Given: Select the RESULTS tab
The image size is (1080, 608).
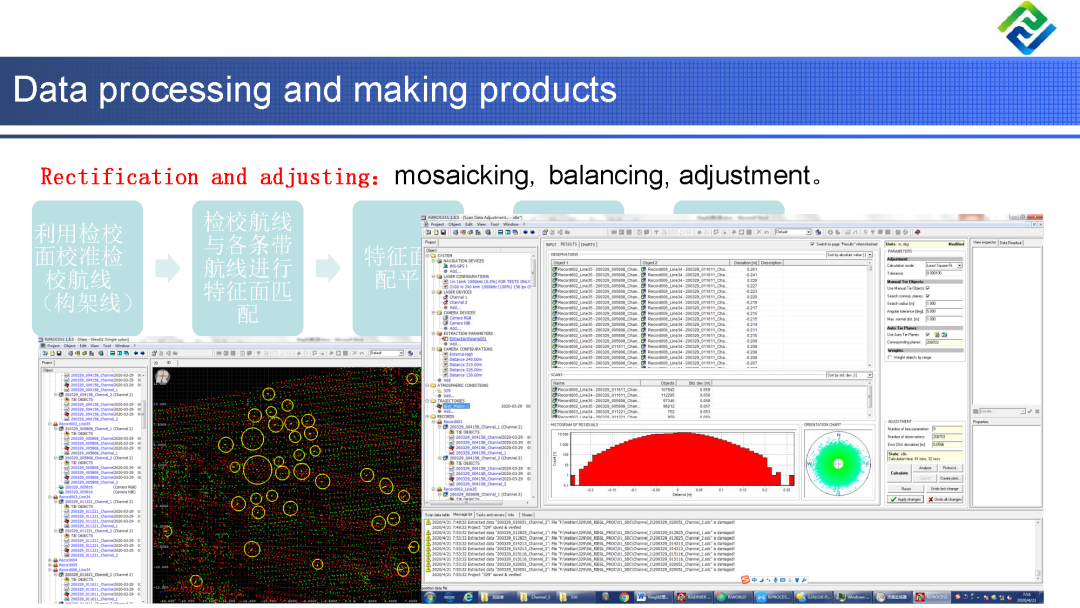Looking at the screenshot, I should pyautogui.click(x=569, y=244).
